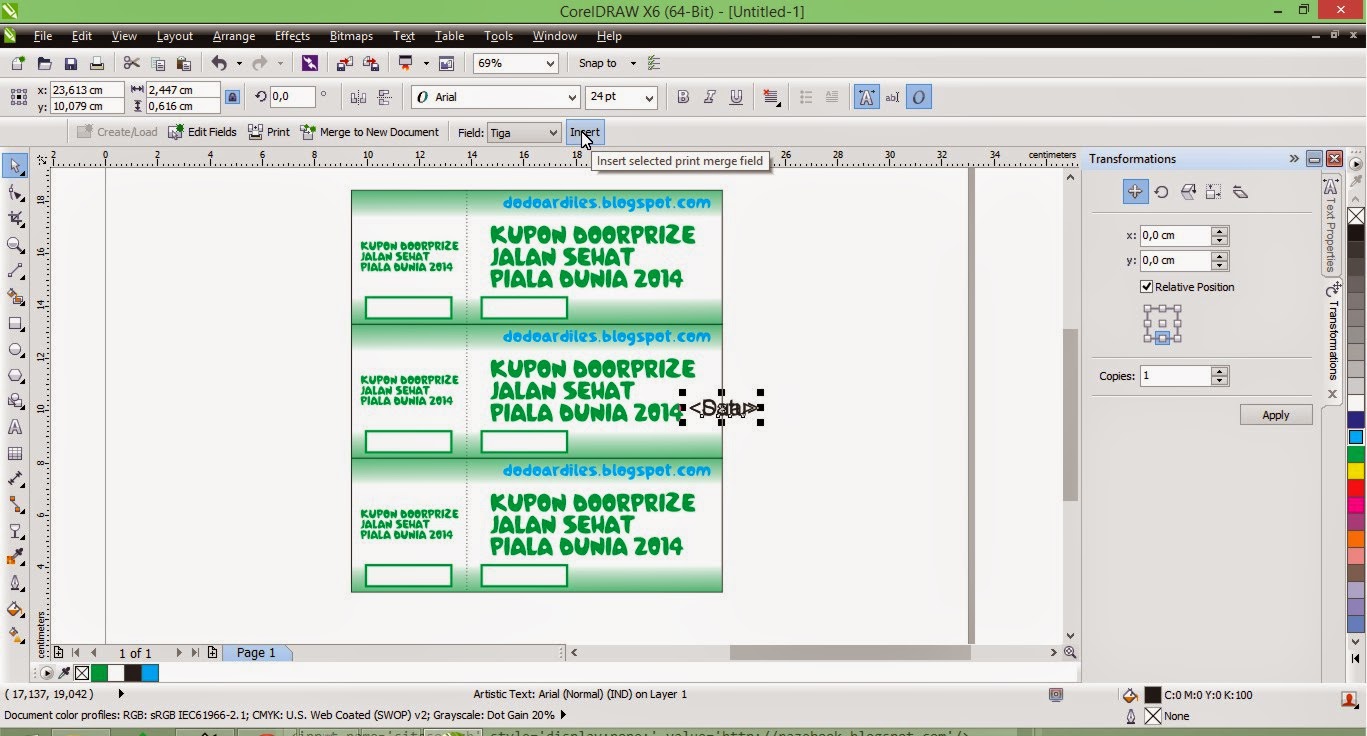The height and width of the screenshot is (736, 1367).
Task: Click the Merge to New Document button
Action: pos(370,131)
